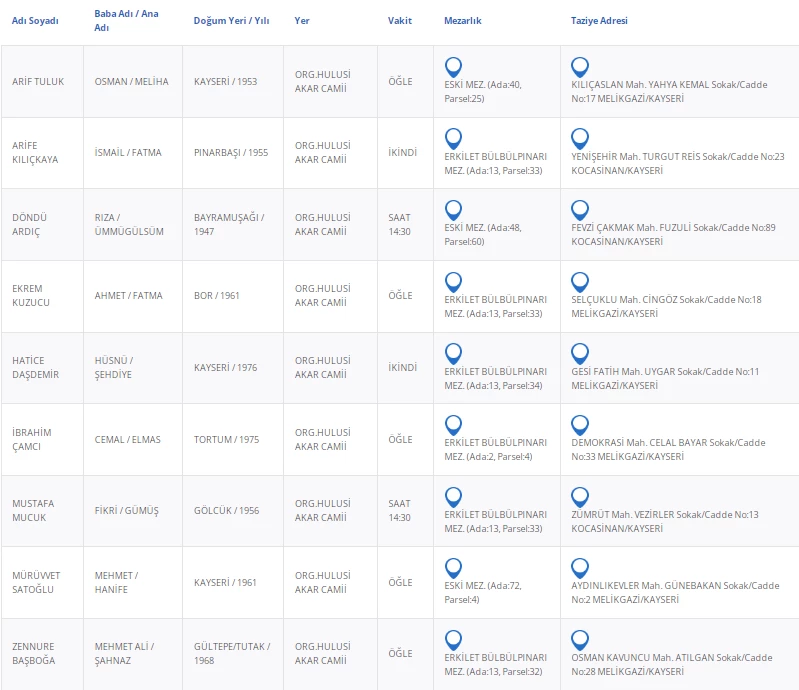Click cemetery map pin for Arif Tuluk
This screenshot has height=690, width=799.
[x=453, y=67]
